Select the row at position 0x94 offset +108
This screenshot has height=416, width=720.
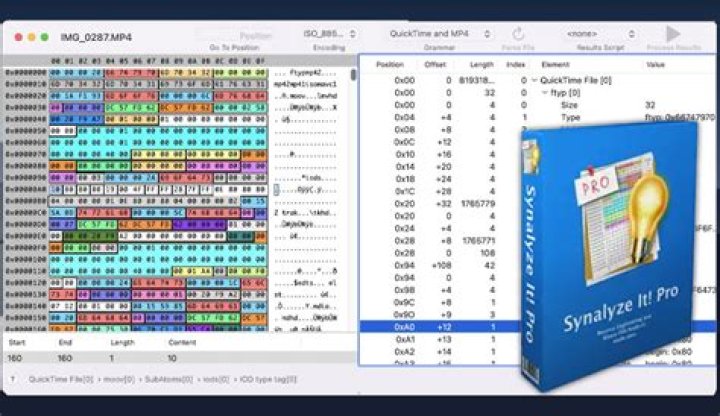point(441,265)
